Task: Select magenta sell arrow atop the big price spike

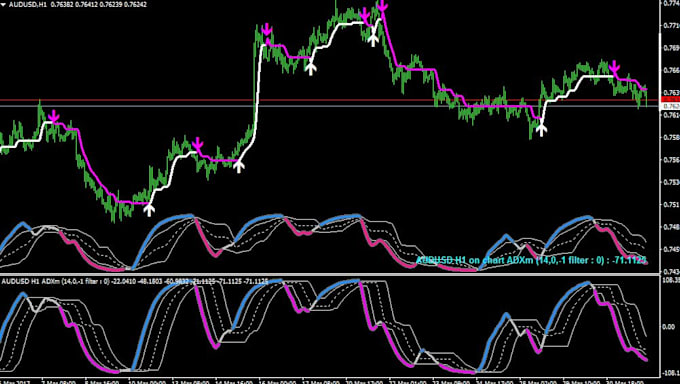Action: [x=267, y=30]
